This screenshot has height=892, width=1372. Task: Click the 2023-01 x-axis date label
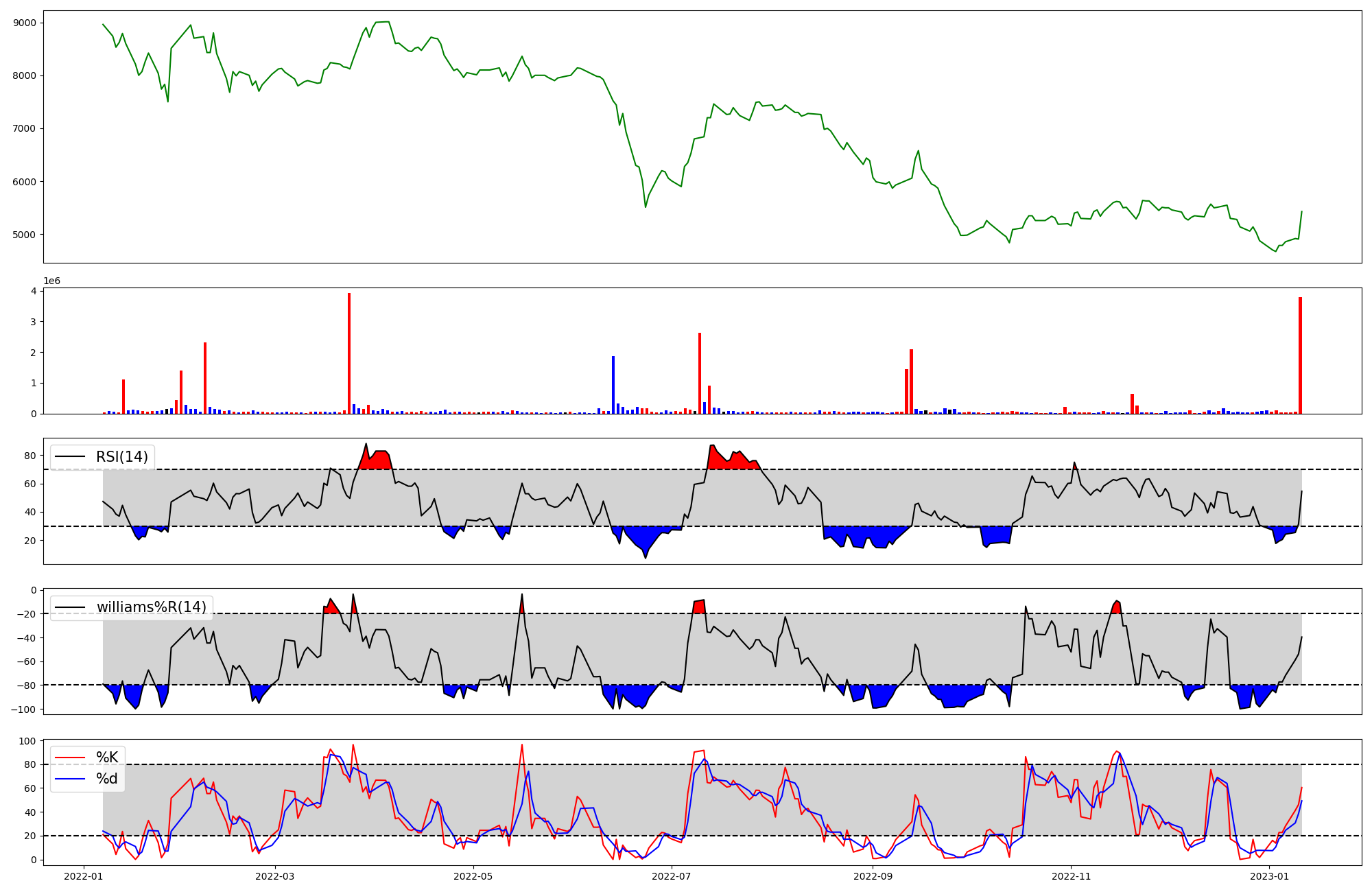[1270, 876]
